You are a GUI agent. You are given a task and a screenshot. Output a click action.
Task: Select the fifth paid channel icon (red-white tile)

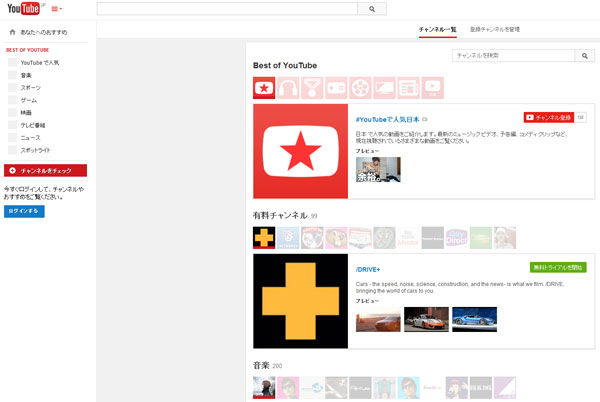[x=360, y=238]
